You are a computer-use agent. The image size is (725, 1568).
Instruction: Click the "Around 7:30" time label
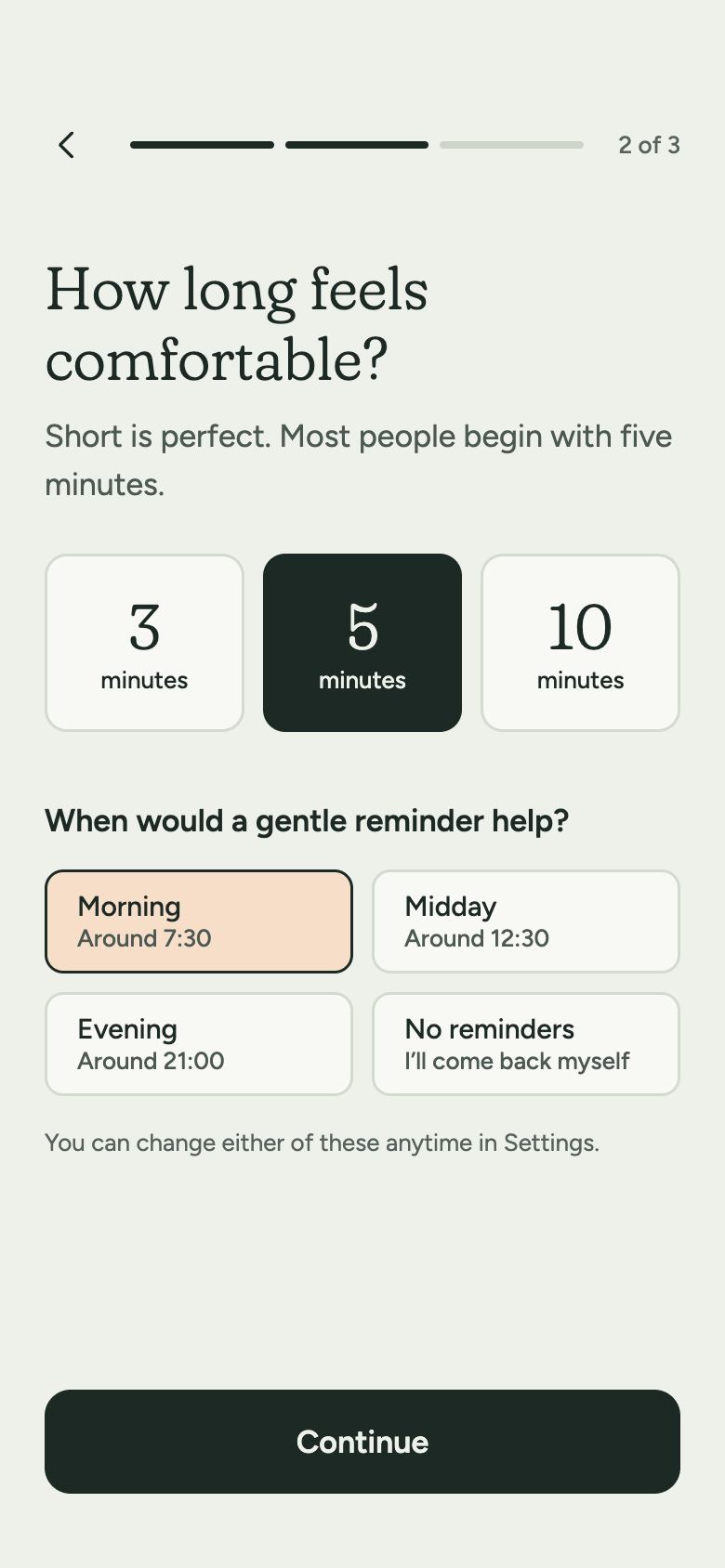pyautogui.click(x=144, y=938)
